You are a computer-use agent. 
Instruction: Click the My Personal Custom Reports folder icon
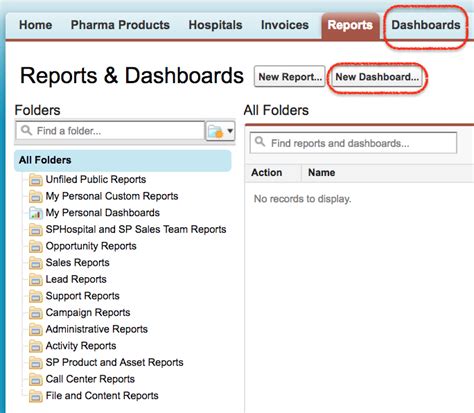[36, 196]
